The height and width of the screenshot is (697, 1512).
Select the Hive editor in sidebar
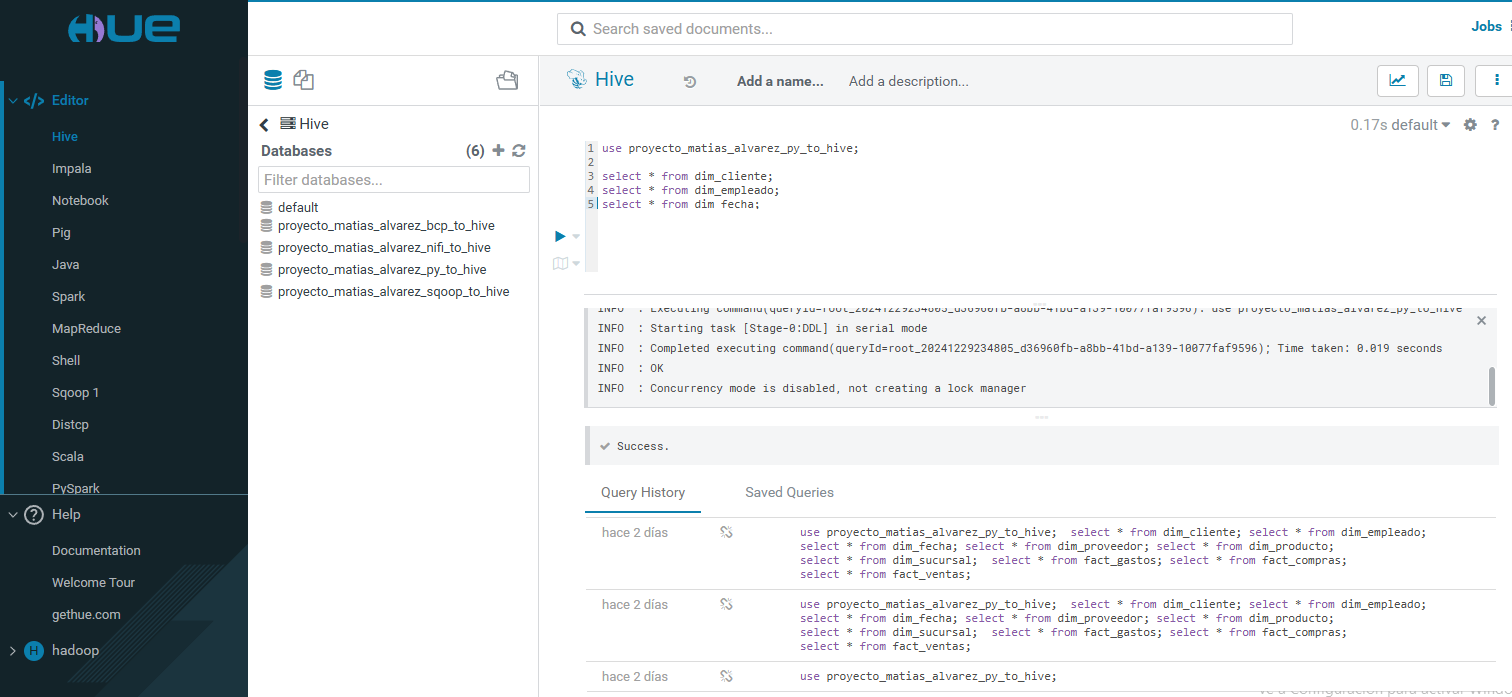click(x=65, y=137)
